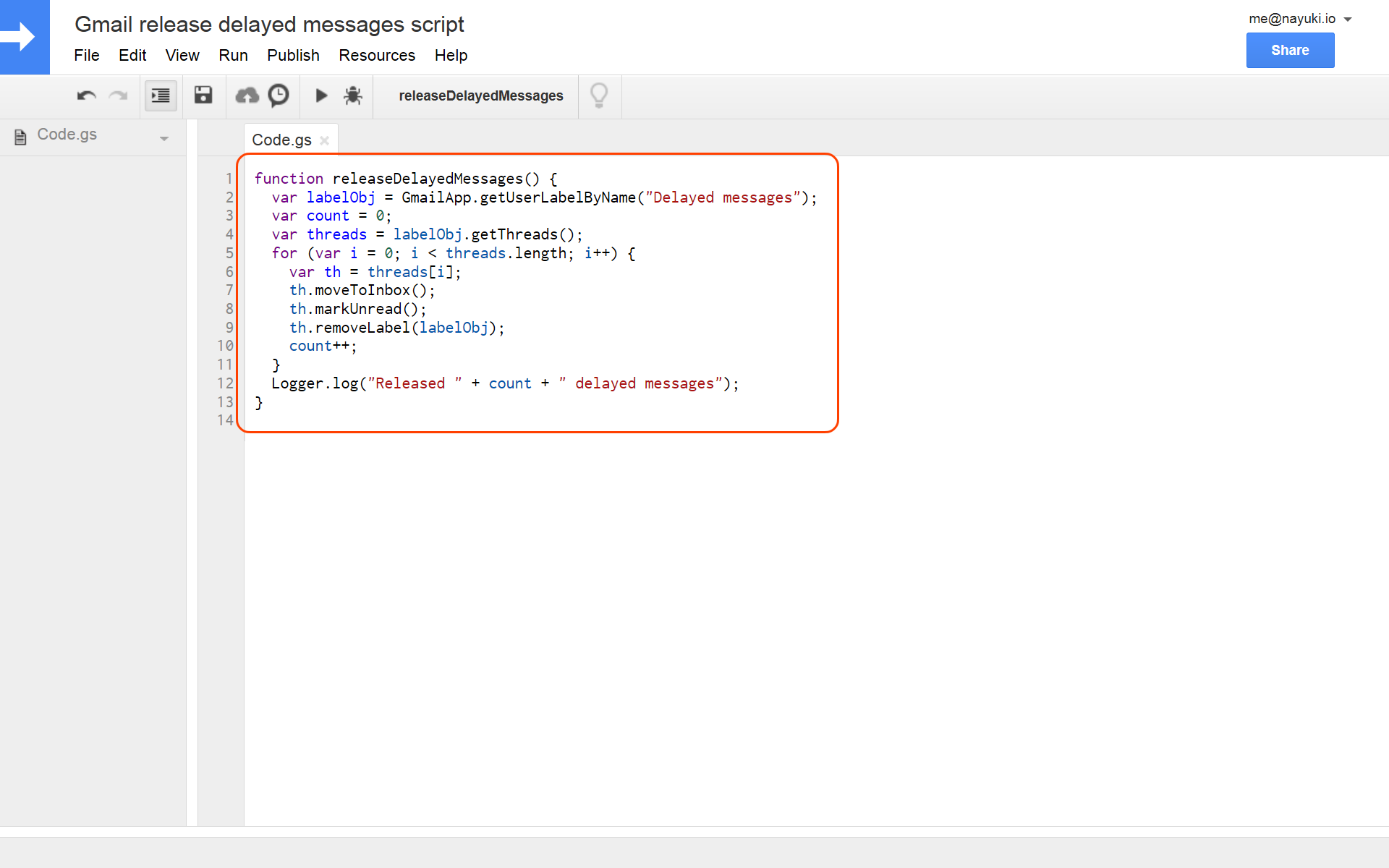1389x868 pixels.
Task: Deploy as web app cloud icon
Action: tap(247, 95)
